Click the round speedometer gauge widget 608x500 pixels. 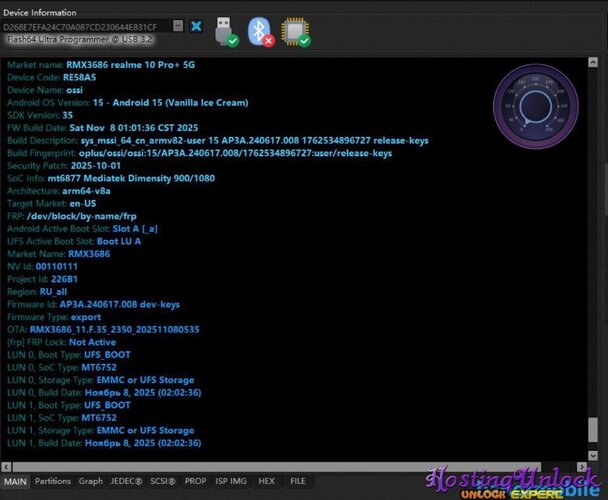point(535,106)
